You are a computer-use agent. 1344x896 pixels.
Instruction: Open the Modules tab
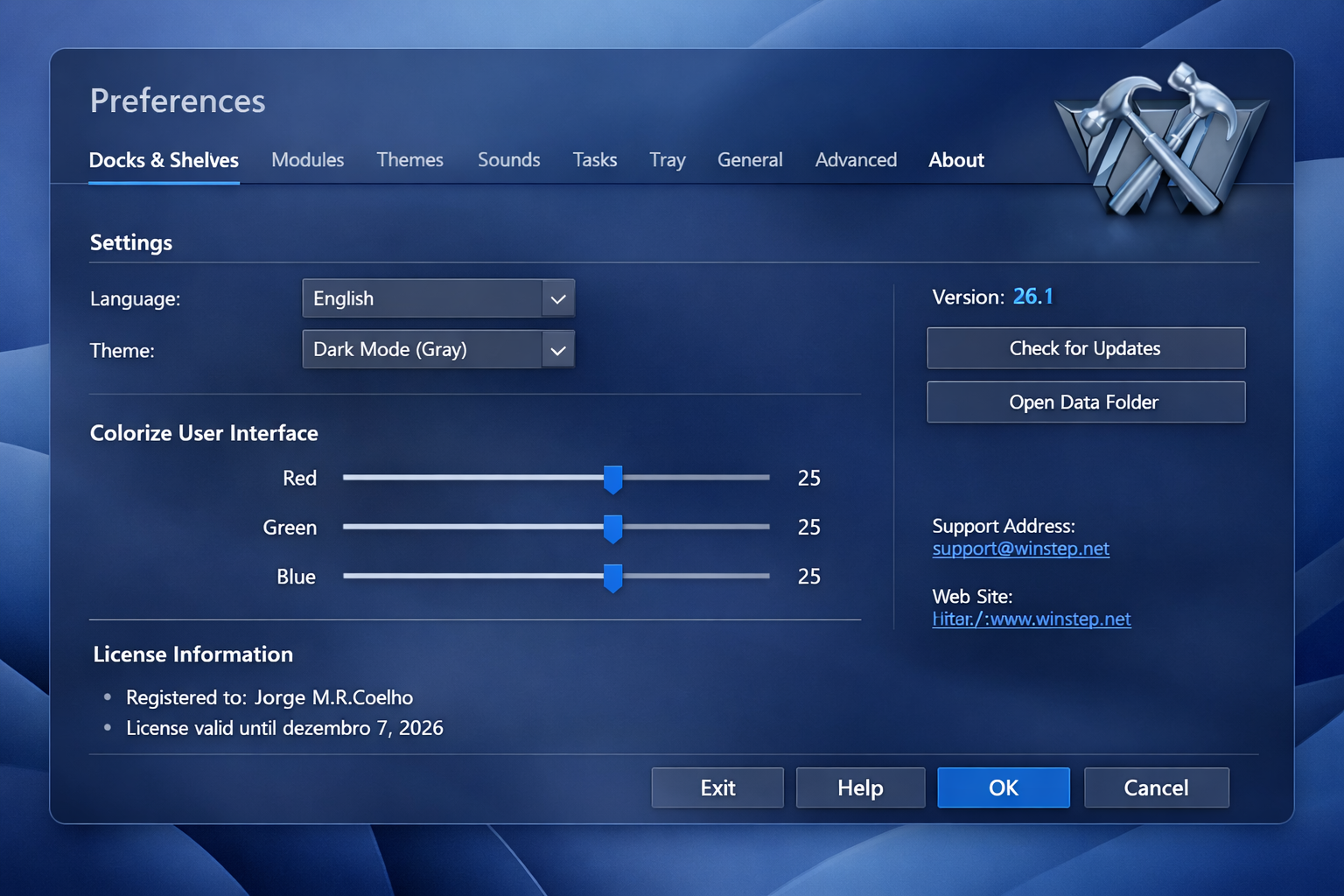click(307, 160)
